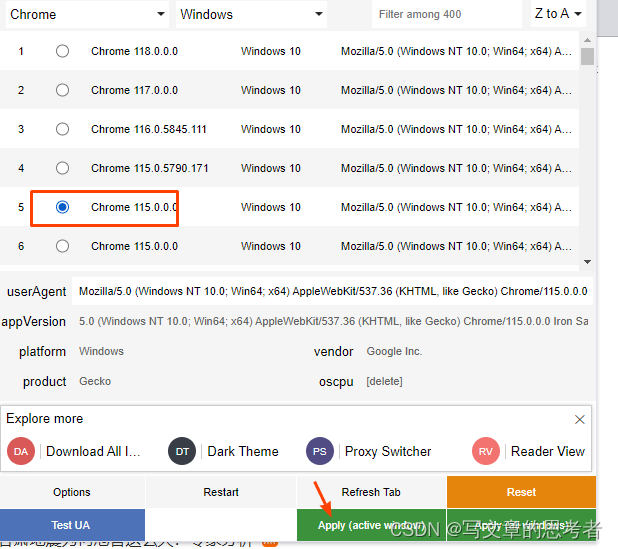Image resolution: width=618 pixels, height=549 pixels.
Task: Select the Chrome 116.0.5845.111 radio button
Action: coord(62,129)
